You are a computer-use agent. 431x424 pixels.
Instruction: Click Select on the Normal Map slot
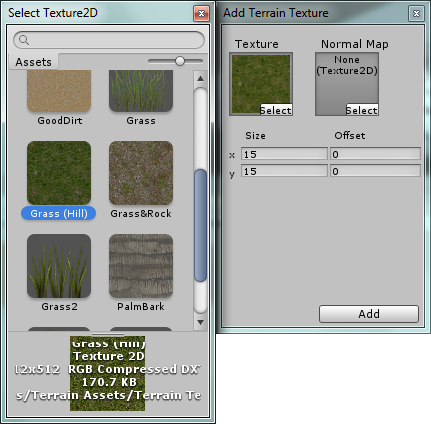pyautogui.click(x=362, y=110)
